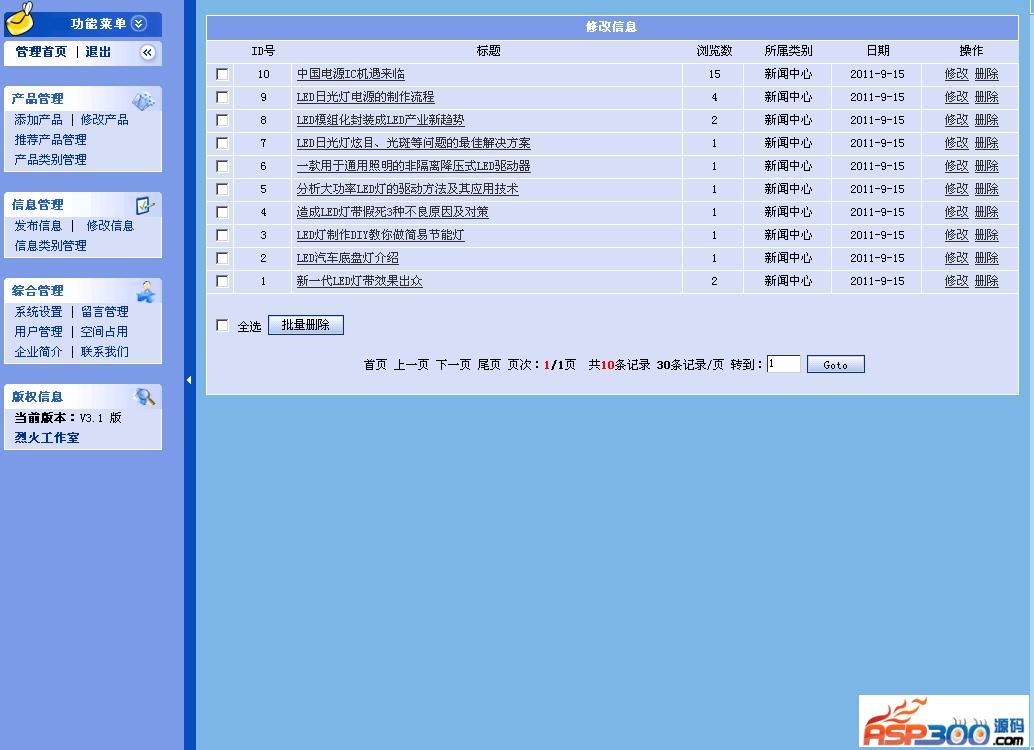Open 管理首页 in the sidebar
This screenshot has height=750, width=1034.
41,52
